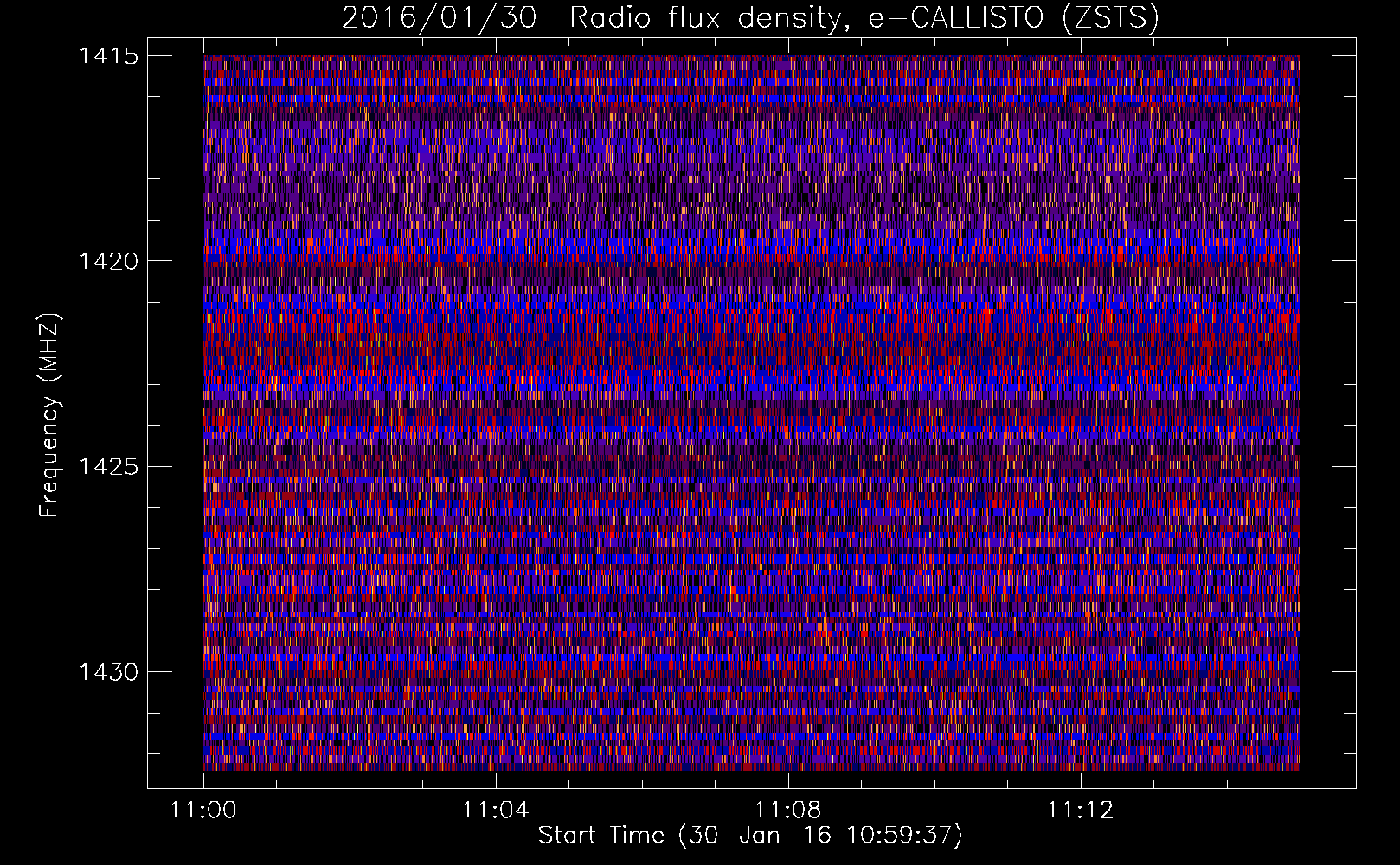Image resolution: width=1400 pixels, height=865 pixels.
Task: Click the 'Start Time (30-Jan-16 10:59:37)' axis caption
Action: [750, 836]
